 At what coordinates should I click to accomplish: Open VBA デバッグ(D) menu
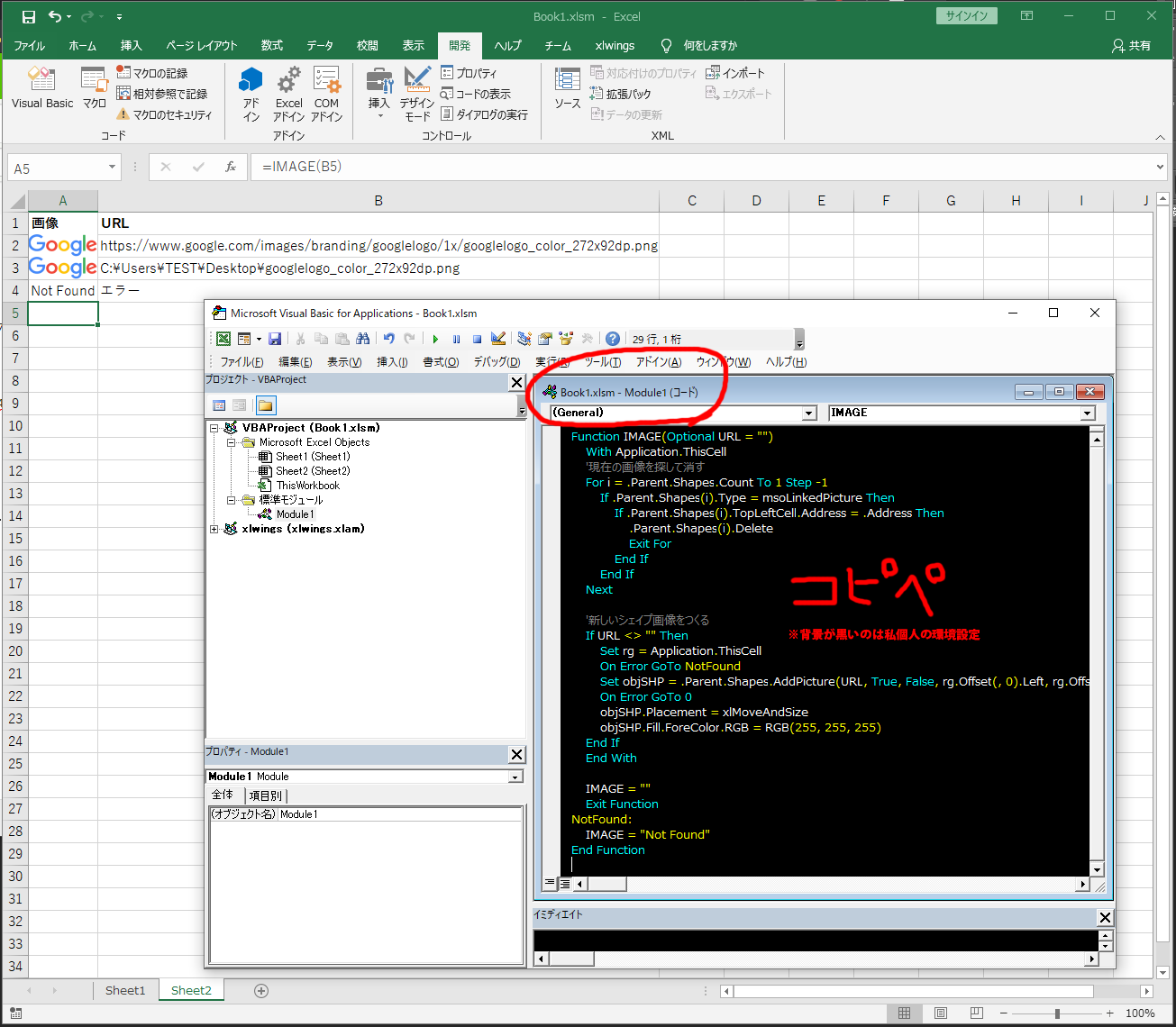[497, 362]
